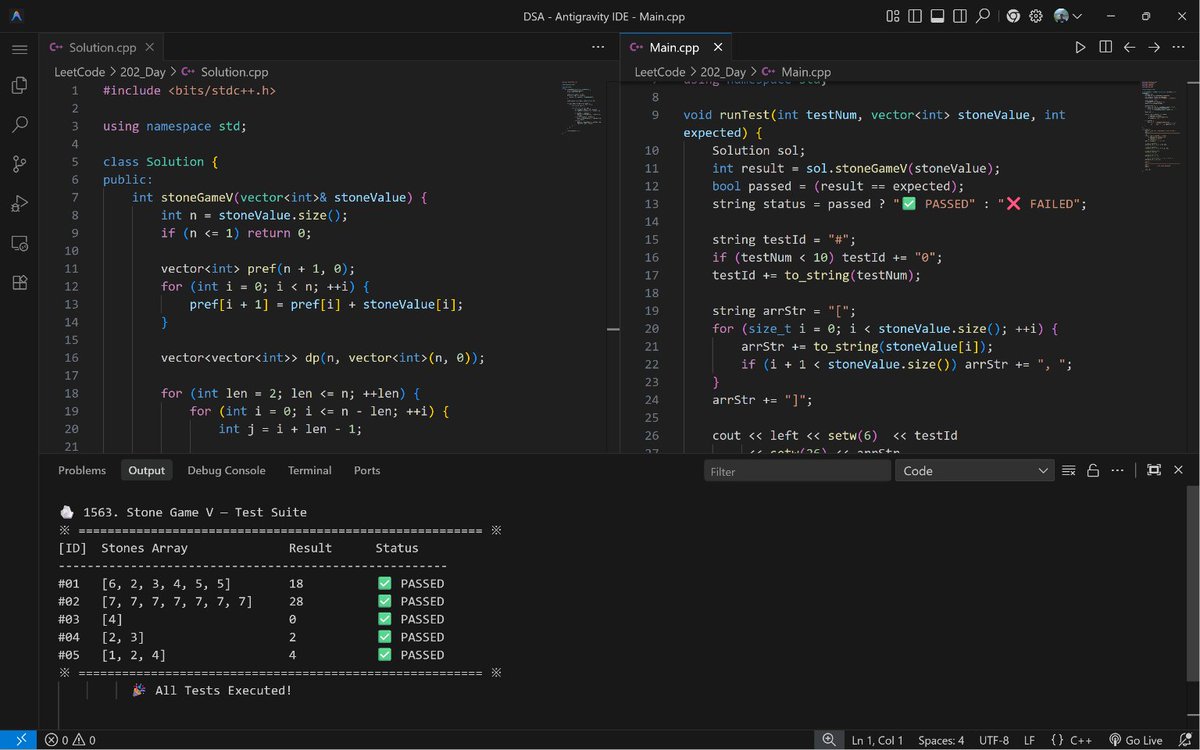Click the Solution.cpp minimap
1200x750 pixels.
tap(583, 107)
